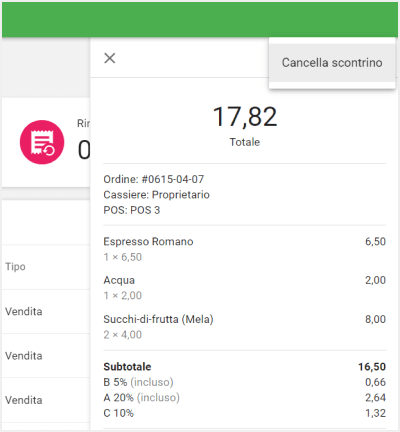The width and height of the screenshot is (400, 432).
Task: Click the C 10% tax line
Action: (x=244, y=413)
